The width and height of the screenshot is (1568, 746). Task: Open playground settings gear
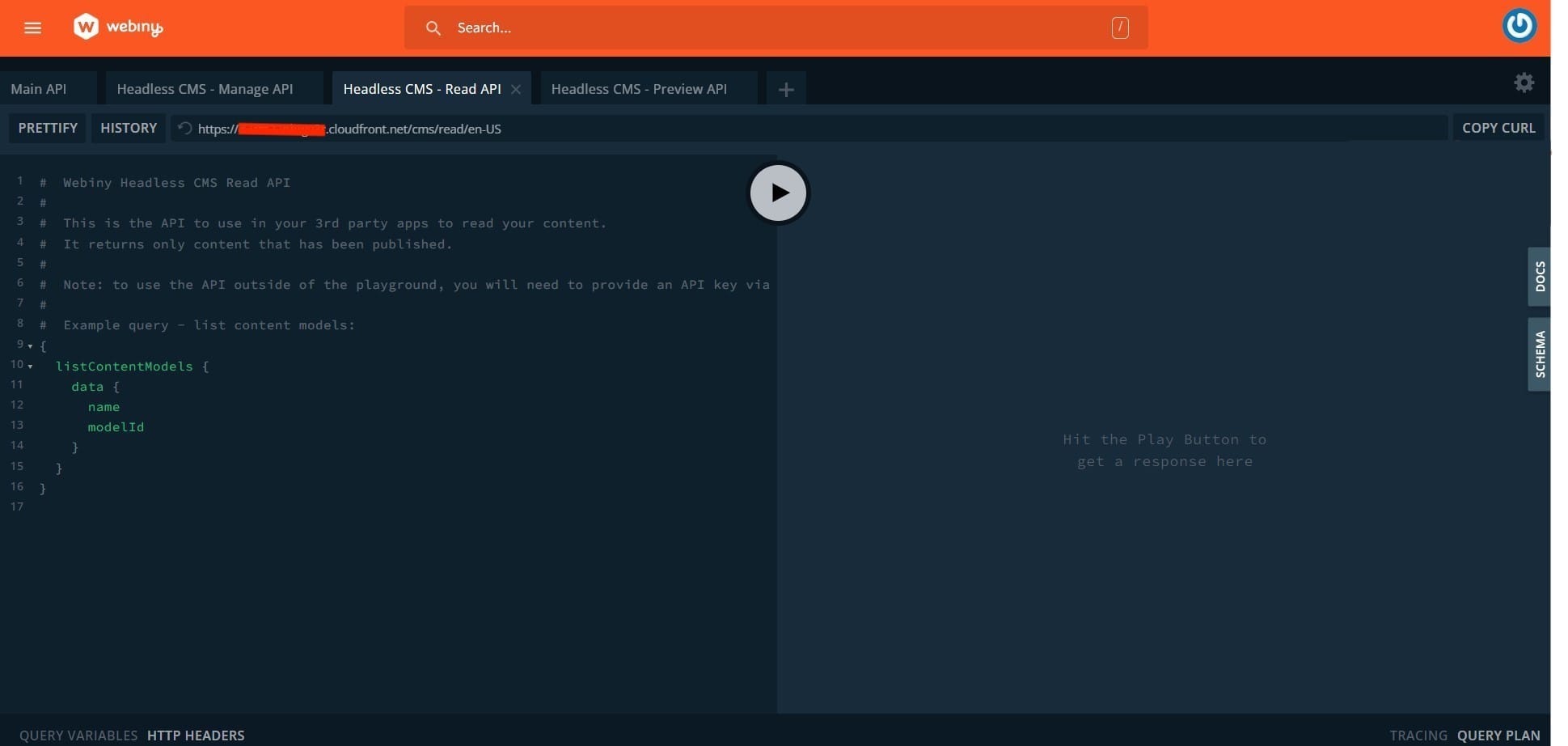click(x=1524, y=83)
